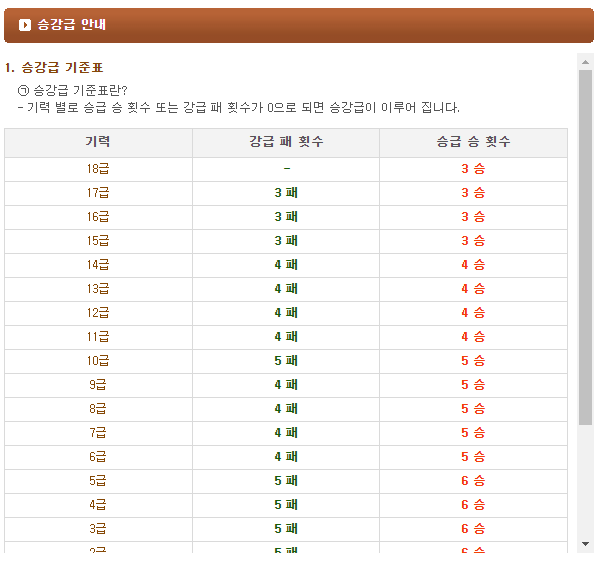Image resolution: width=596 pixels, height=561 pixels.
Task: Click the 3 패 cell in the 17급 row
Action: 286,193
